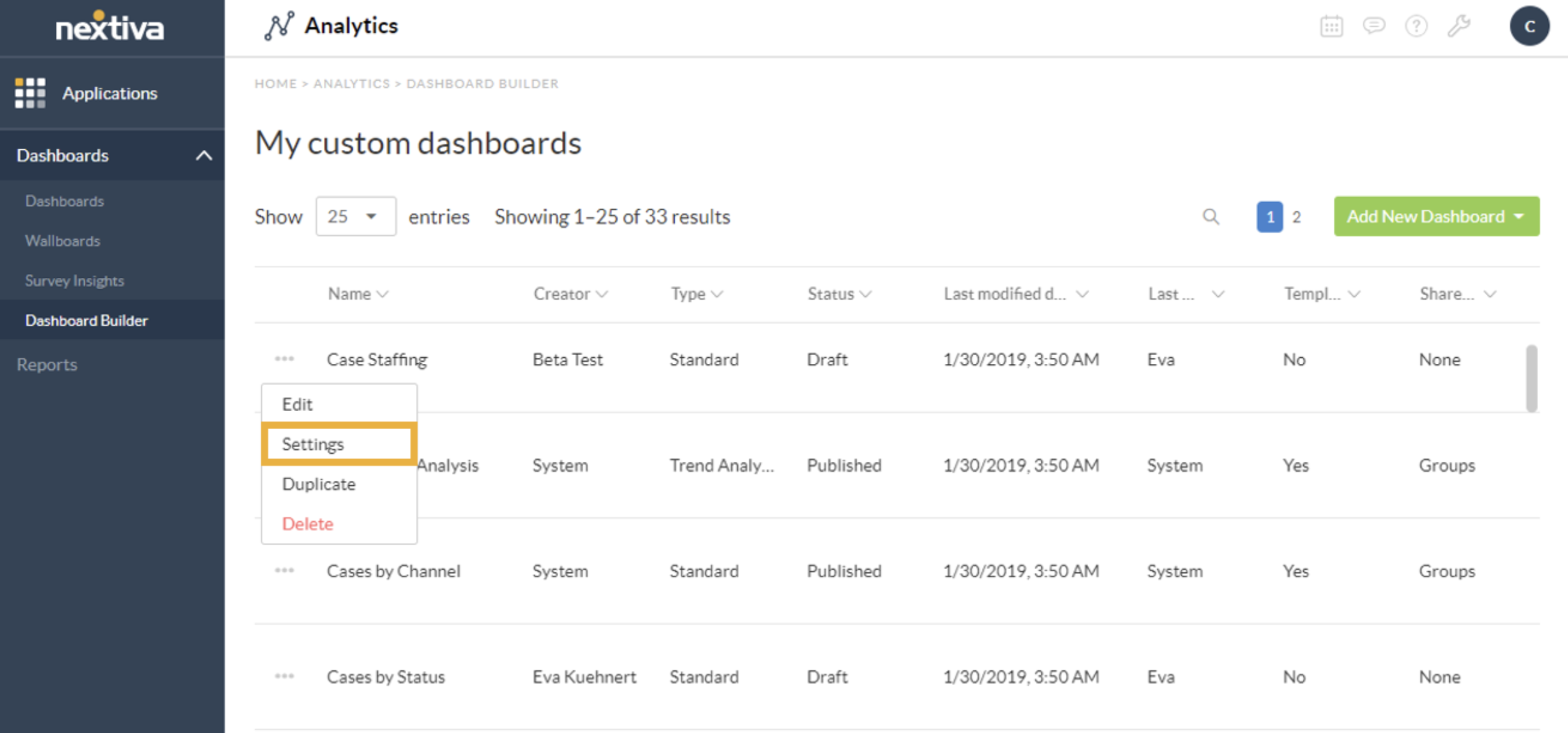Open the entries-per-page dropdown
Image resolution: width=1568 pixels, height=733 pixels.
coord(355,217)
